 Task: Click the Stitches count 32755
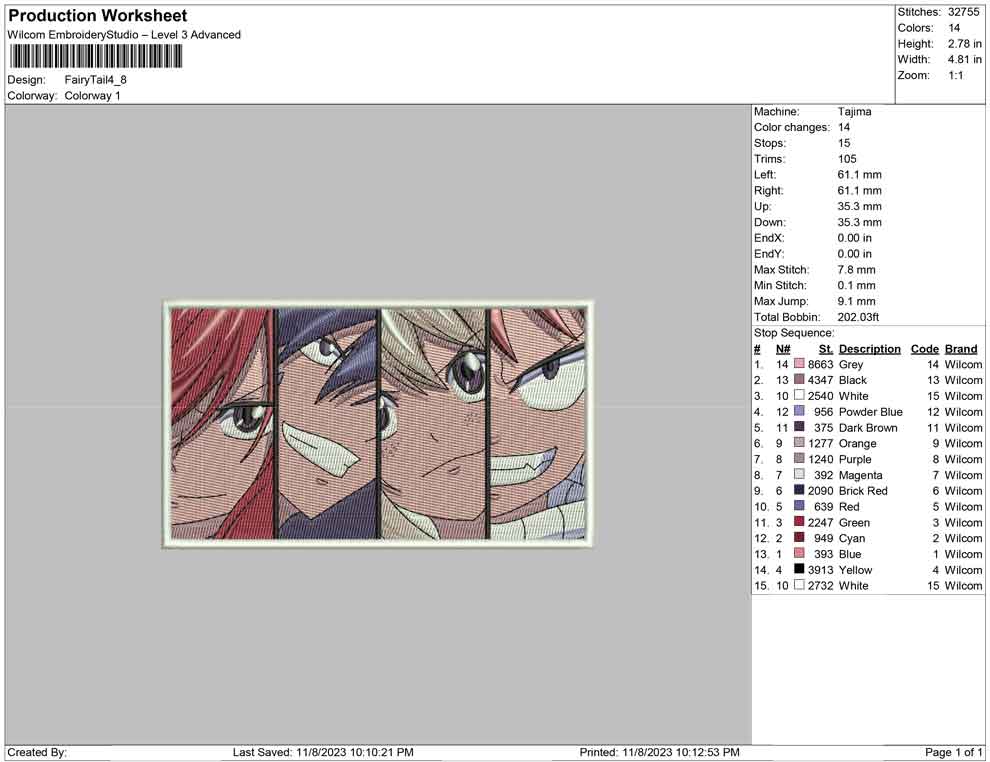[963, 12]
